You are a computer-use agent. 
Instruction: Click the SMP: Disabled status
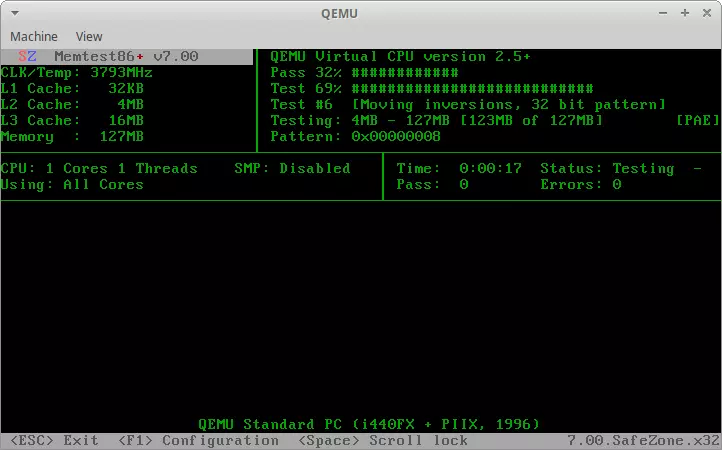292,169
